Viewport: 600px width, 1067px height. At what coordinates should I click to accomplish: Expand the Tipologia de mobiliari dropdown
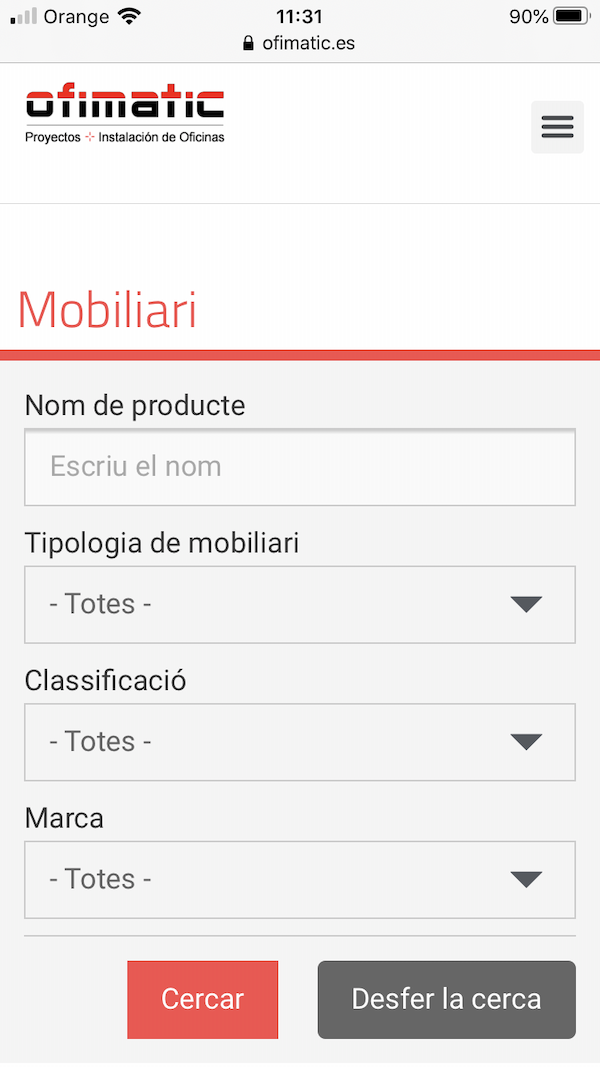click(300, 604)
